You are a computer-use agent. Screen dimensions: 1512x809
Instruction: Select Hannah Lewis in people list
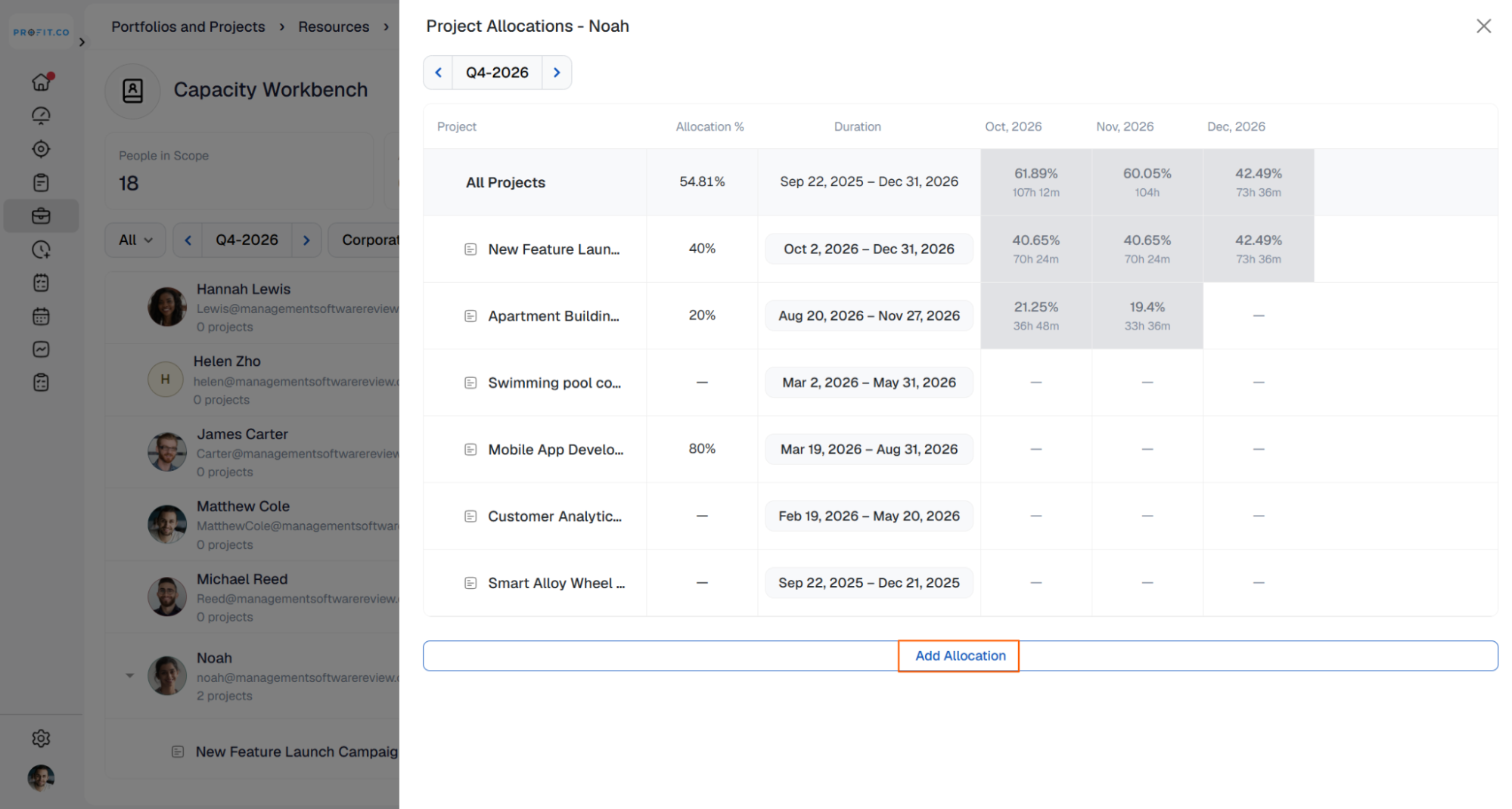coord(253,307)
